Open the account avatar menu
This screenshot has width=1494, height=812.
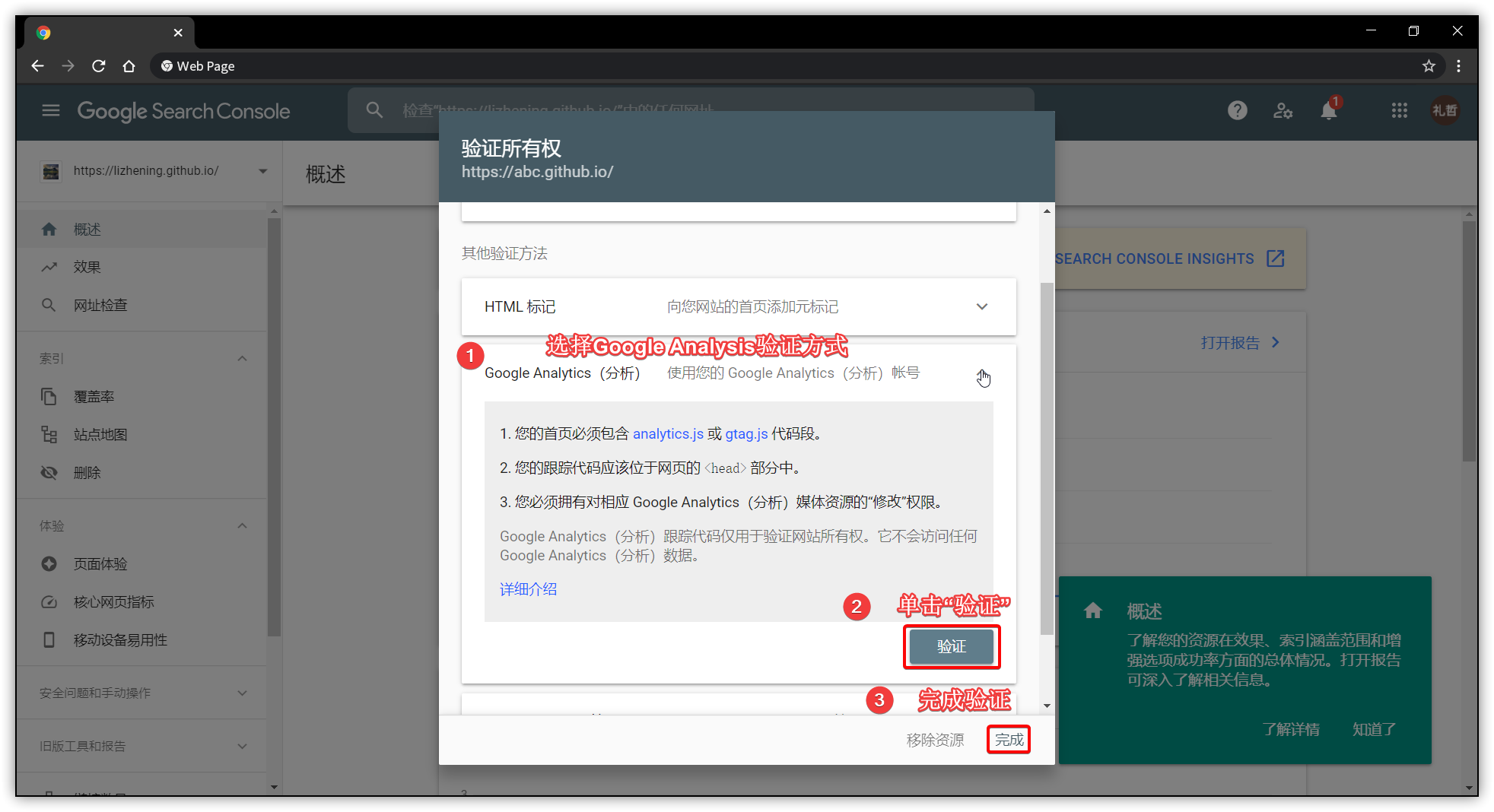tap(1445, 111)
